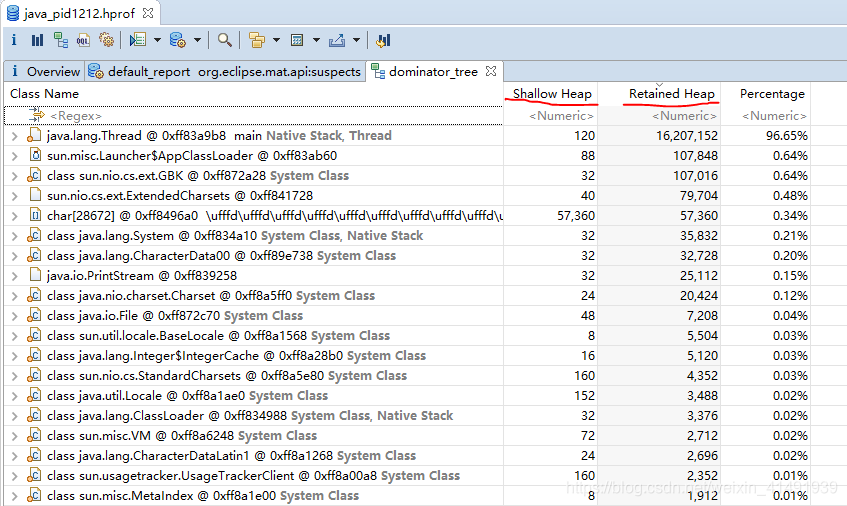Switch to default_report suspects tab
Image resolution: width=847 pixels, height=506 pixels.
point(225,71)
